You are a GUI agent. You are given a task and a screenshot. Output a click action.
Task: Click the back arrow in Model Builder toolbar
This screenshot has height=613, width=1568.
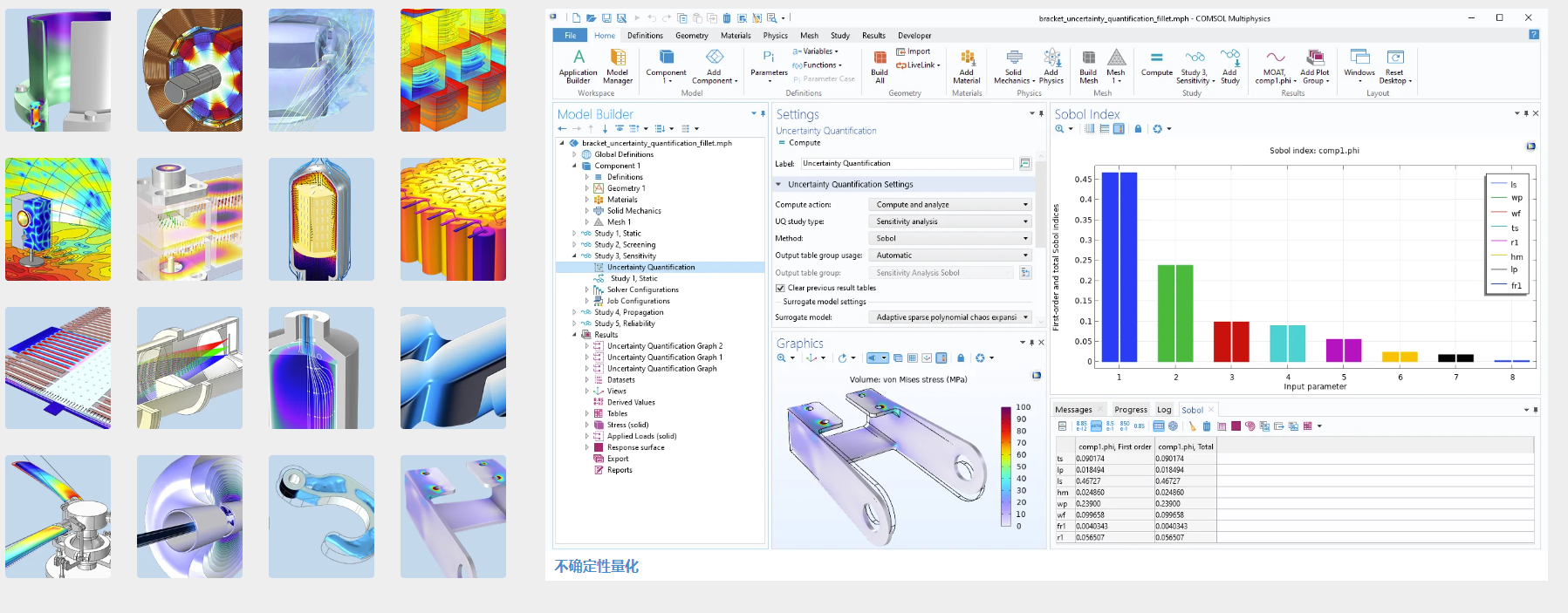[562, 129]
